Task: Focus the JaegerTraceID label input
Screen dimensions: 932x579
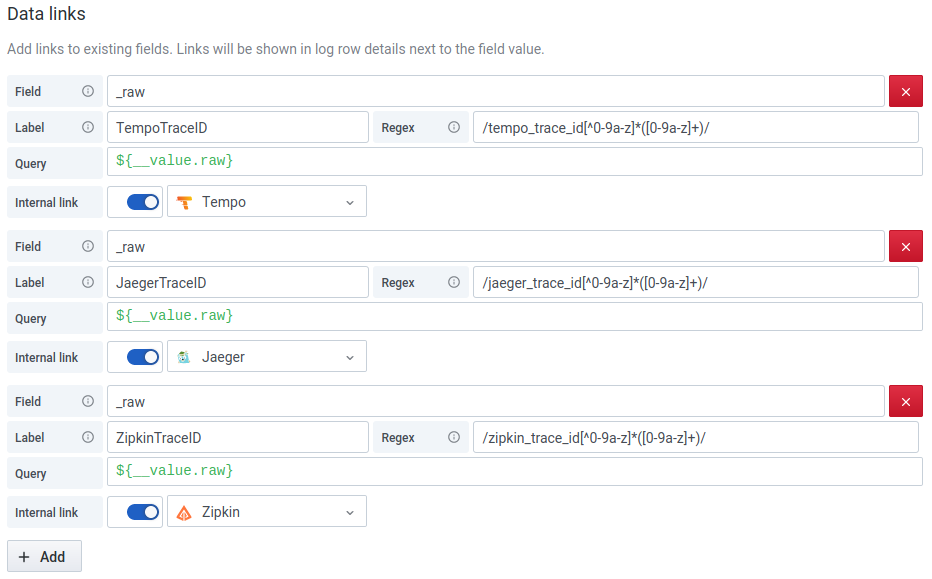Action: point(238,282)
